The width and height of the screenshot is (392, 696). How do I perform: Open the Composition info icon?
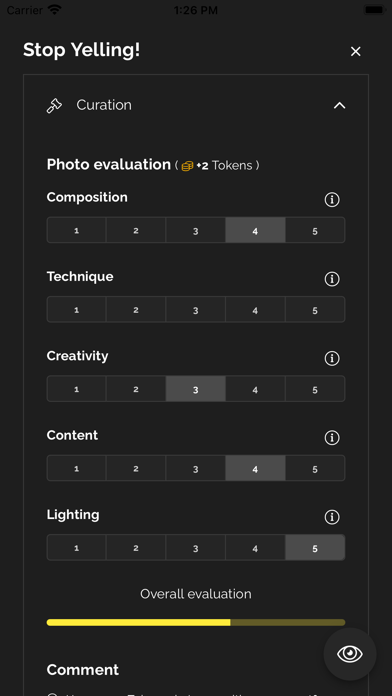[x=332, y=200]
